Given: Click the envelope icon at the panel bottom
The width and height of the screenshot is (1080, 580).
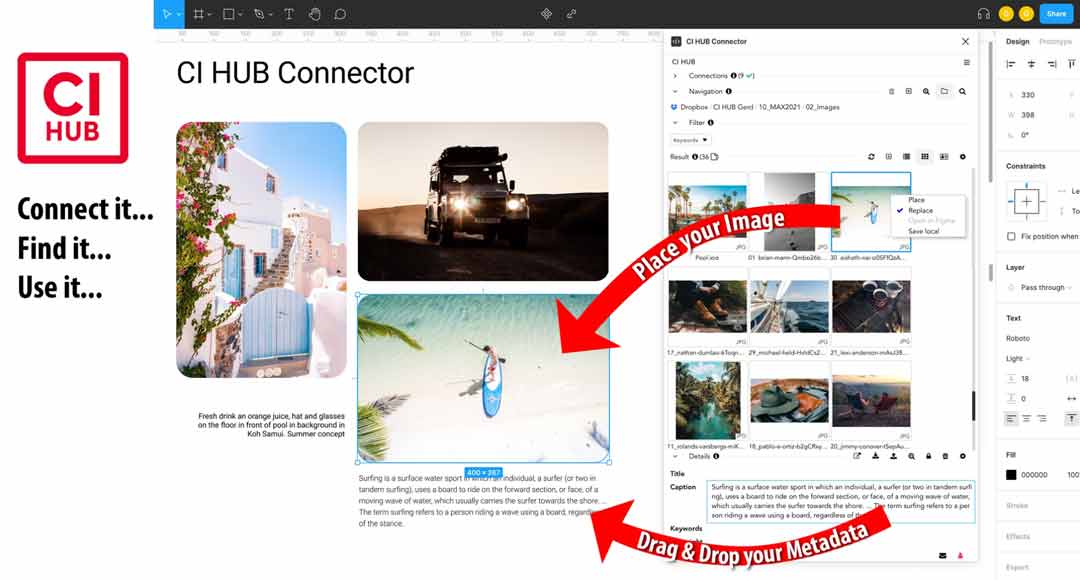Looking at the screenshot, I should coord(942,555).
